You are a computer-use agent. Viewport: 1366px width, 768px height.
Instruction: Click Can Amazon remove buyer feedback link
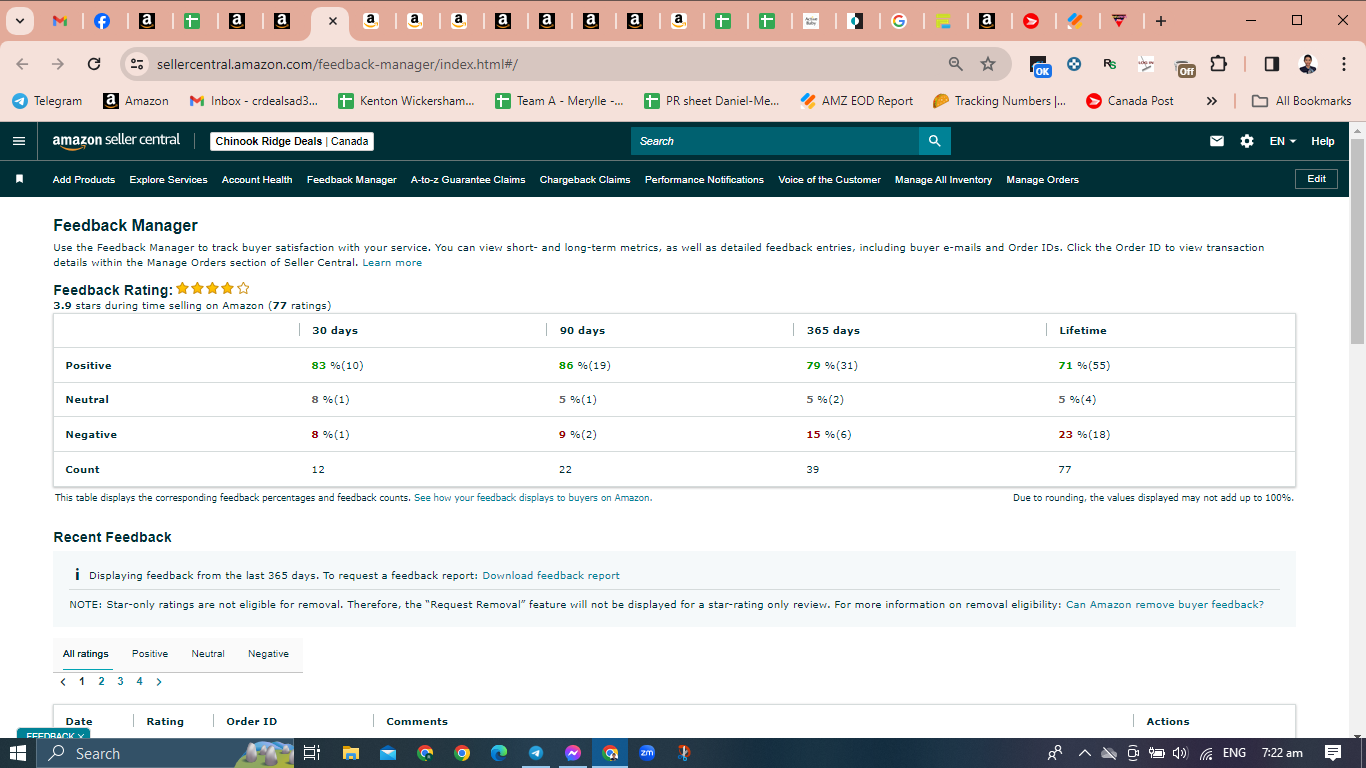pos(1165,605)
